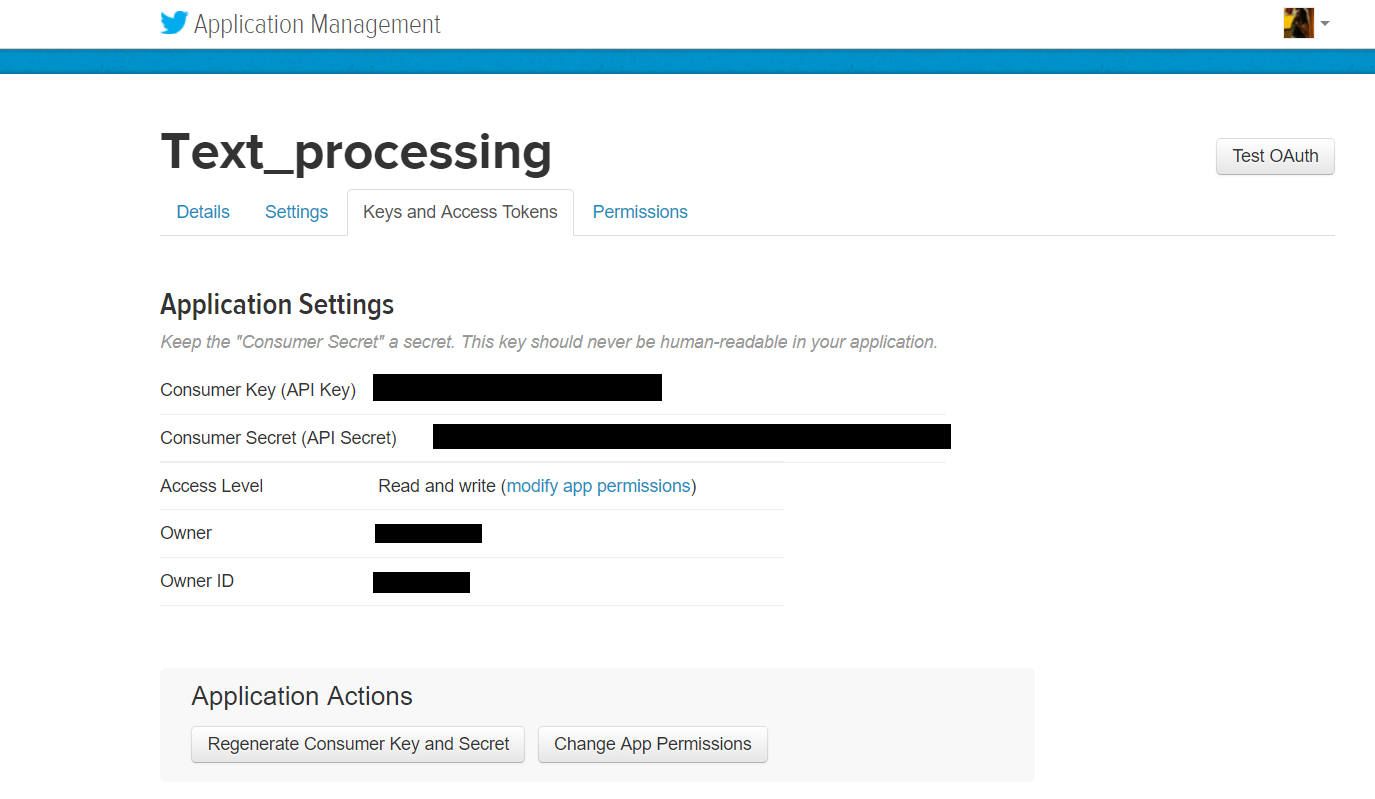Open the Settings tab
The height and width of the screenshot is (799, 1375).
(296, 212)
